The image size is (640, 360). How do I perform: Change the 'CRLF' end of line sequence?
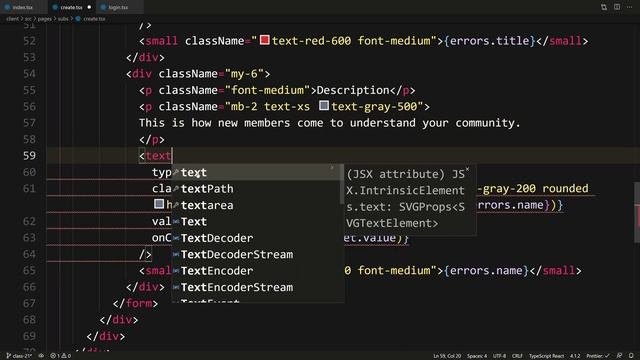click(x=517, y=356)
